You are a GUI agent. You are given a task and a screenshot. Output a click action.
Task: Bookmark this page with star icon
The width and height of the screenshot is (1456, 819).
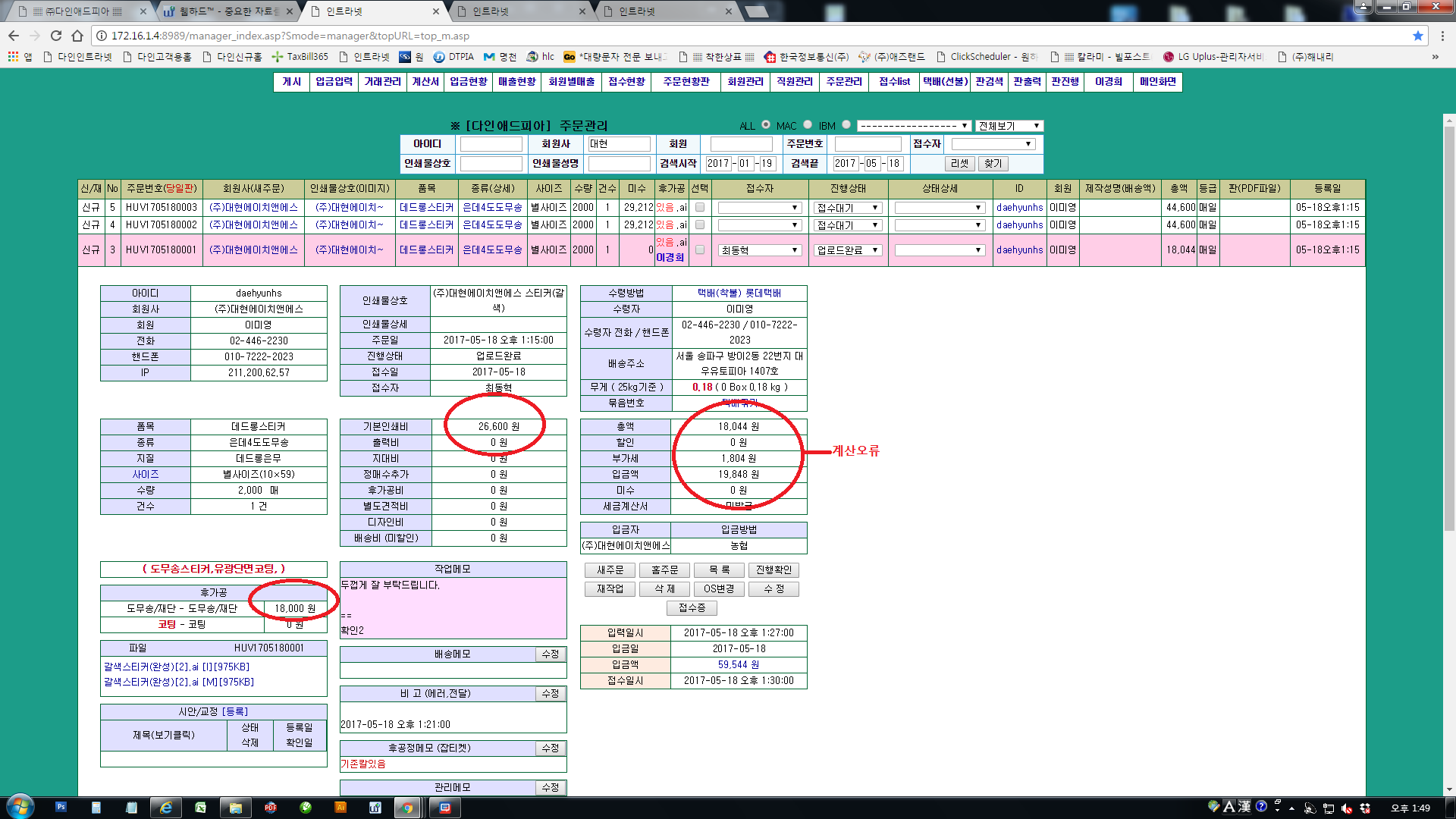point(1417,36)
